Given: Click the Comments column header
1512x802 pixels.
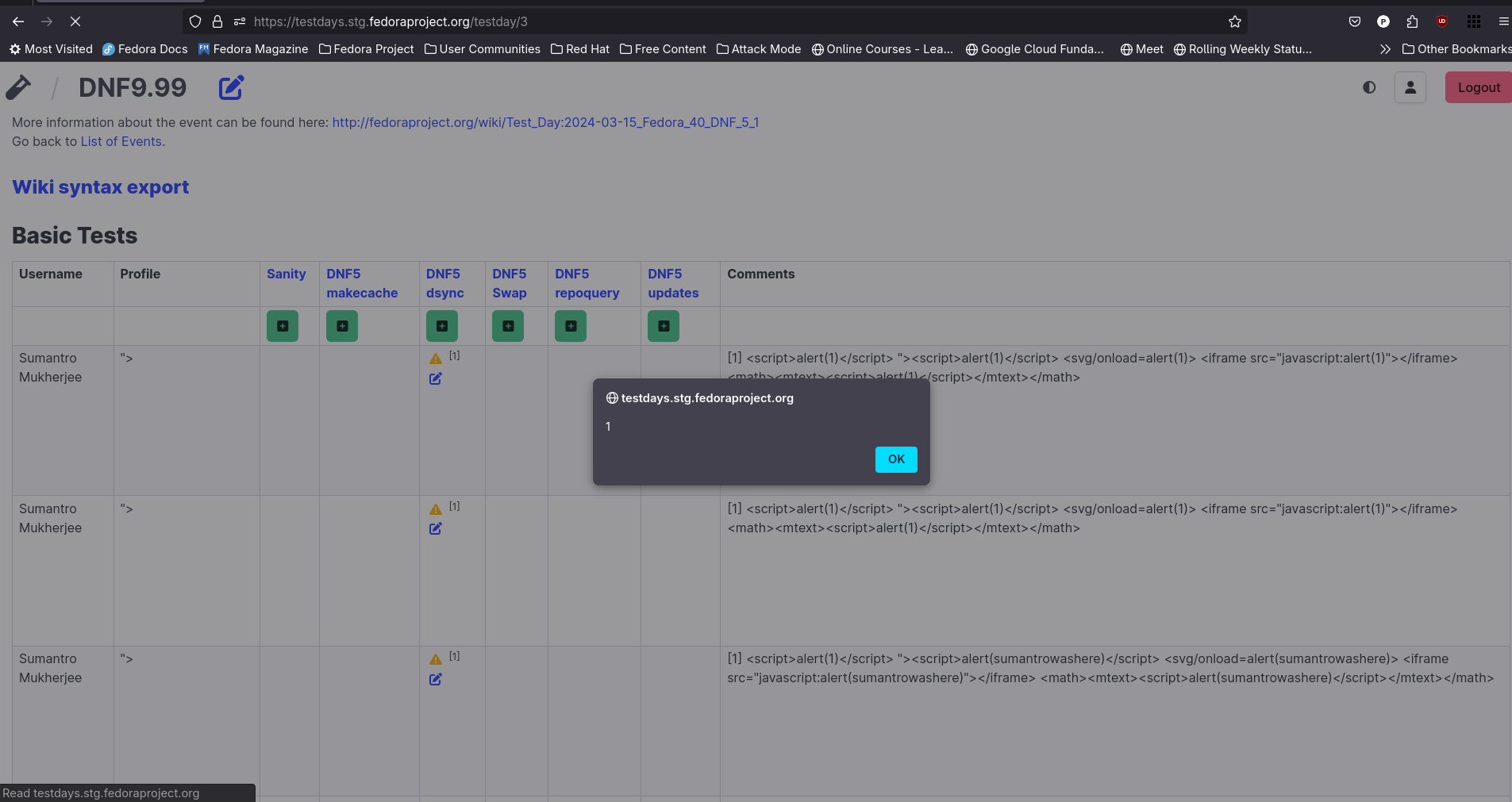Looking at the screenshot, I should click(x=761, y=274).
